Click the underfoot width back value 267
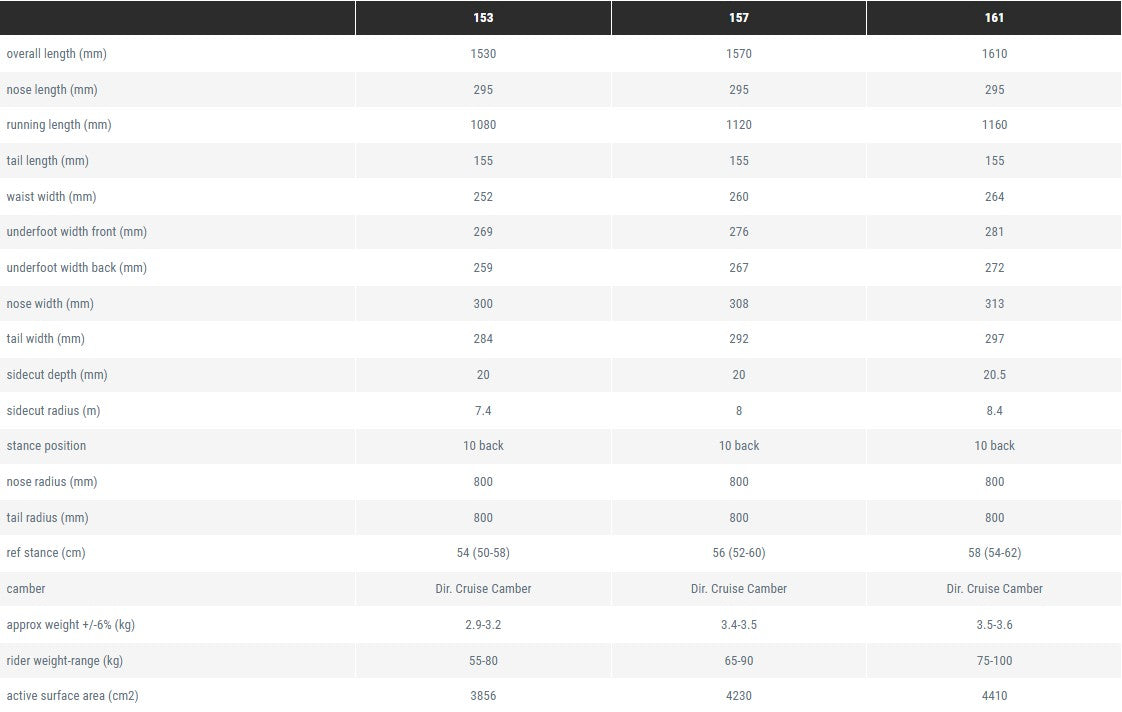This screenshot has height=712, width=1122. point(739,268)
